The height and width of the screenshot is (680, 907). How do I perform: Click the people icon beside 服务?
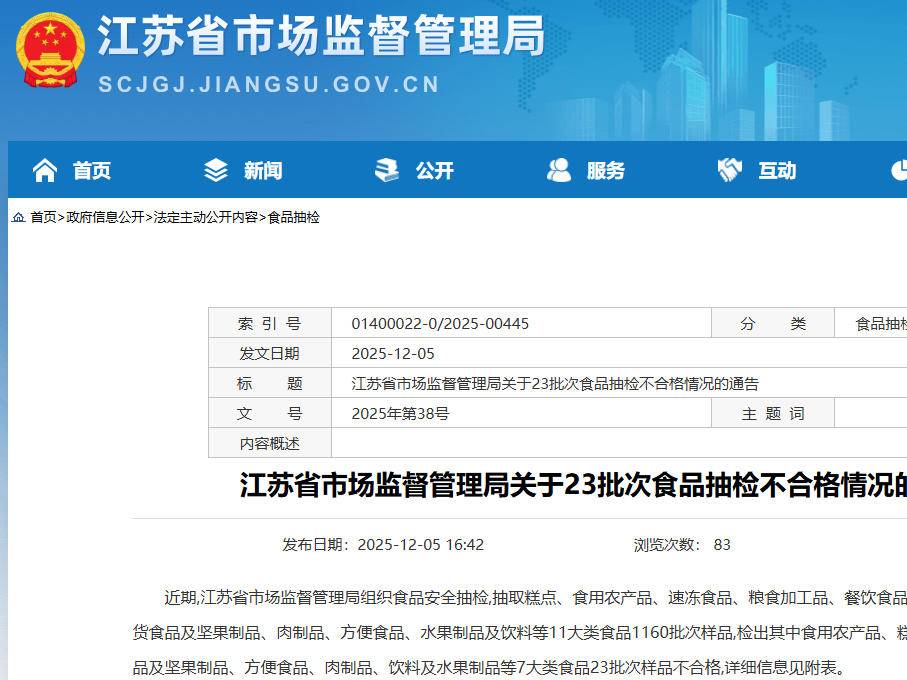pos(559,171)
